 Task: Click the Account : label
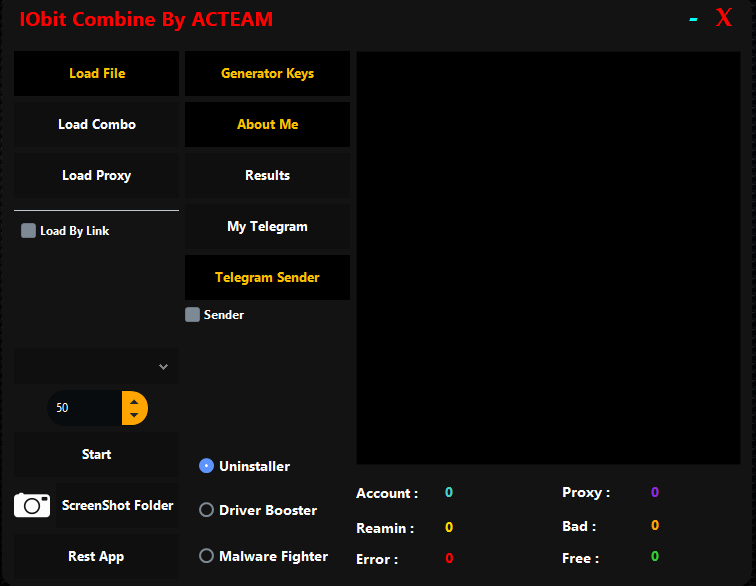[387, 493]
